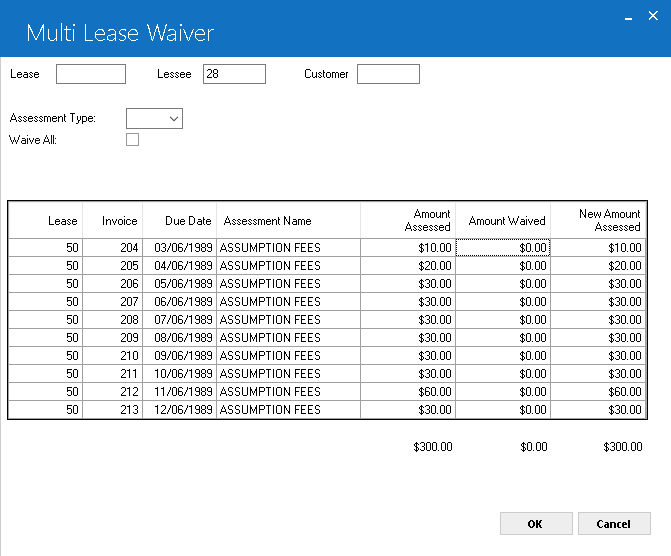Click the $60.00 Amount Assessed cell
Image resolution: width=671 pixels, height=556 pixels.
point(408,392)
